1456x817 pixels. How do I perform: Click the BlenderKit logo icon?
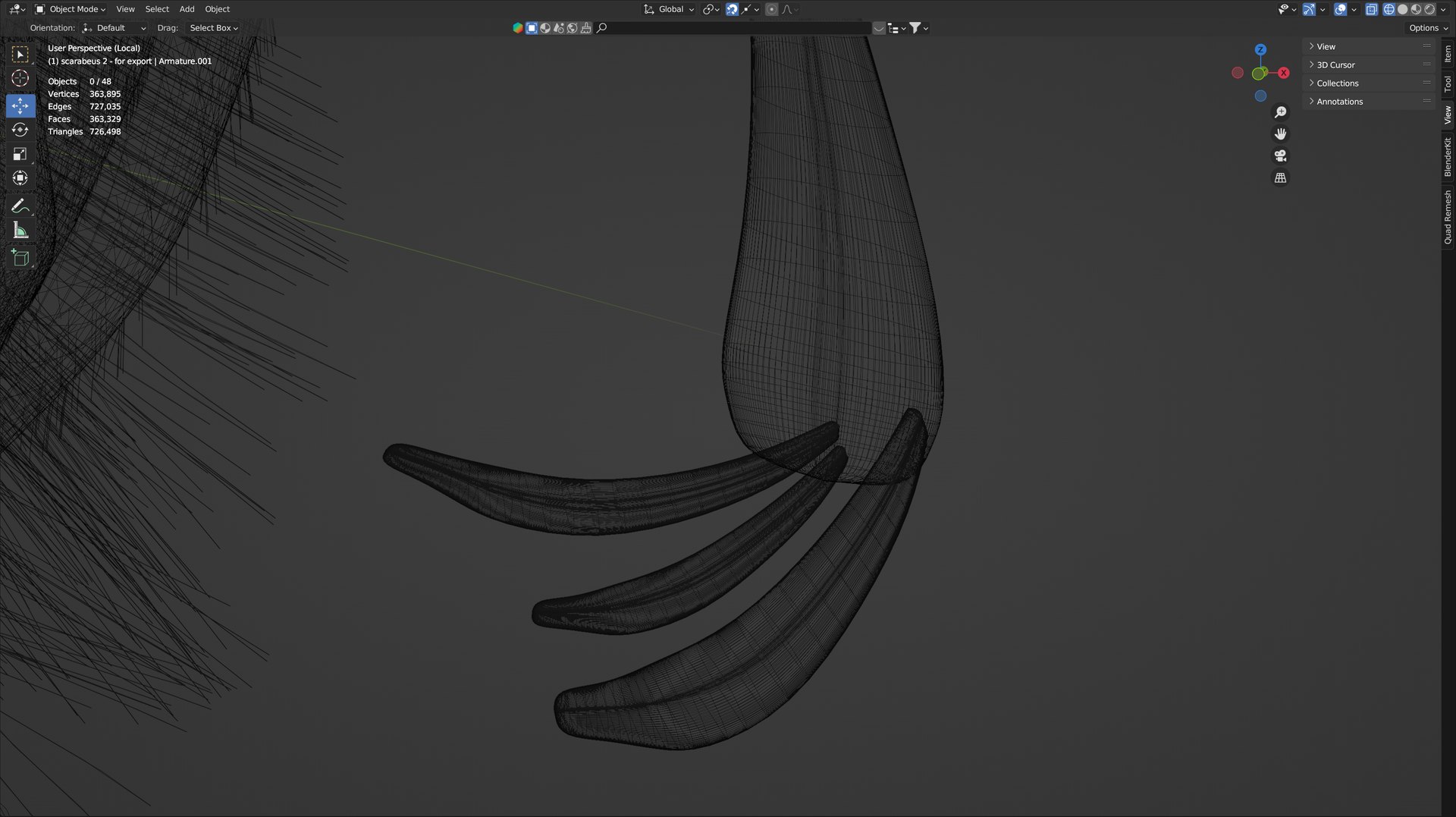(x=517, y=28)
